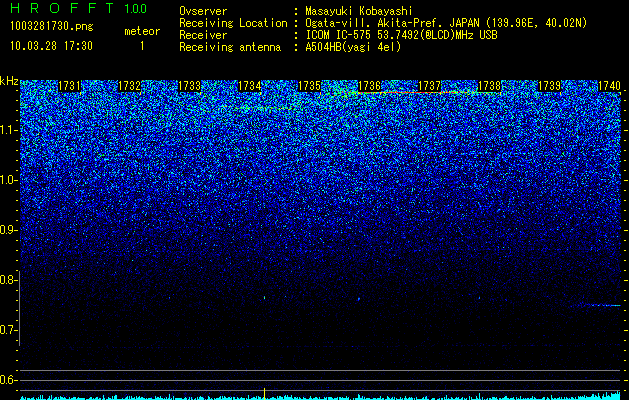Click the 0.7 frequency axis label
Viewport: 629px width, 400px height.
[x=8, y=330]
